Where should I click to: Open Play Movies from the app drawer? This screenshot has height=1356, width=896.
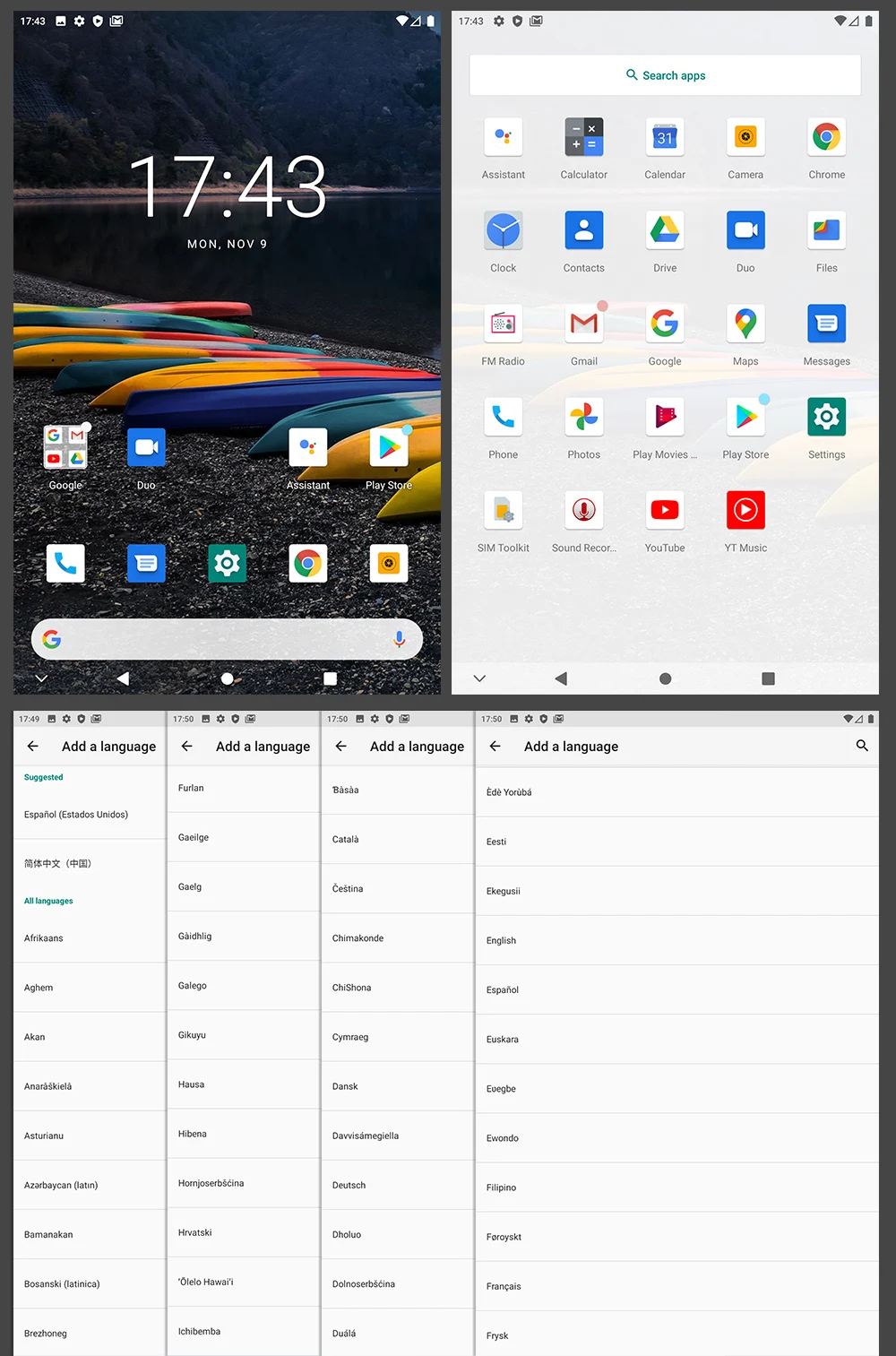click(x=665, y=416)
